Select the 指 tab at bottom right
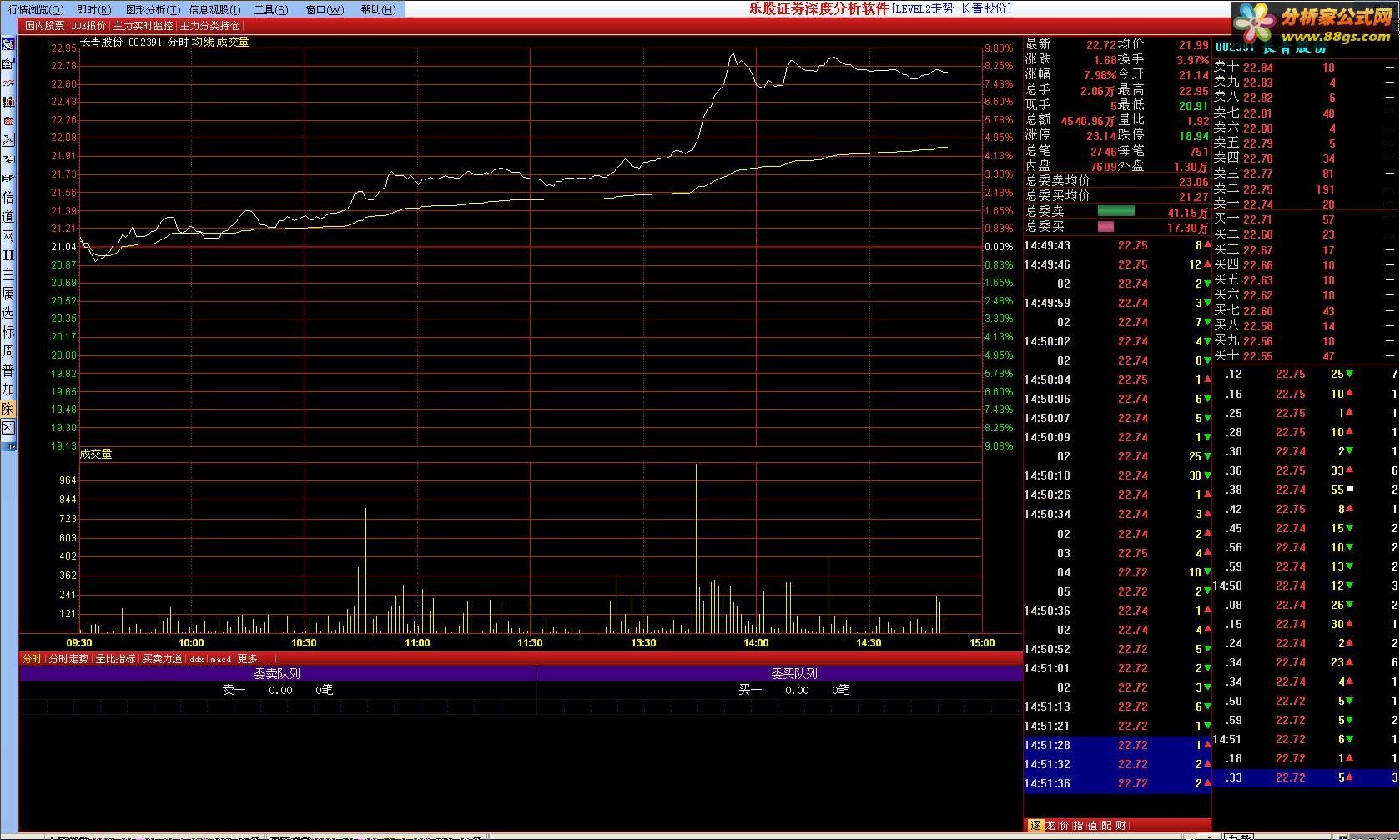1400x840 pixels. [1078, 826]
